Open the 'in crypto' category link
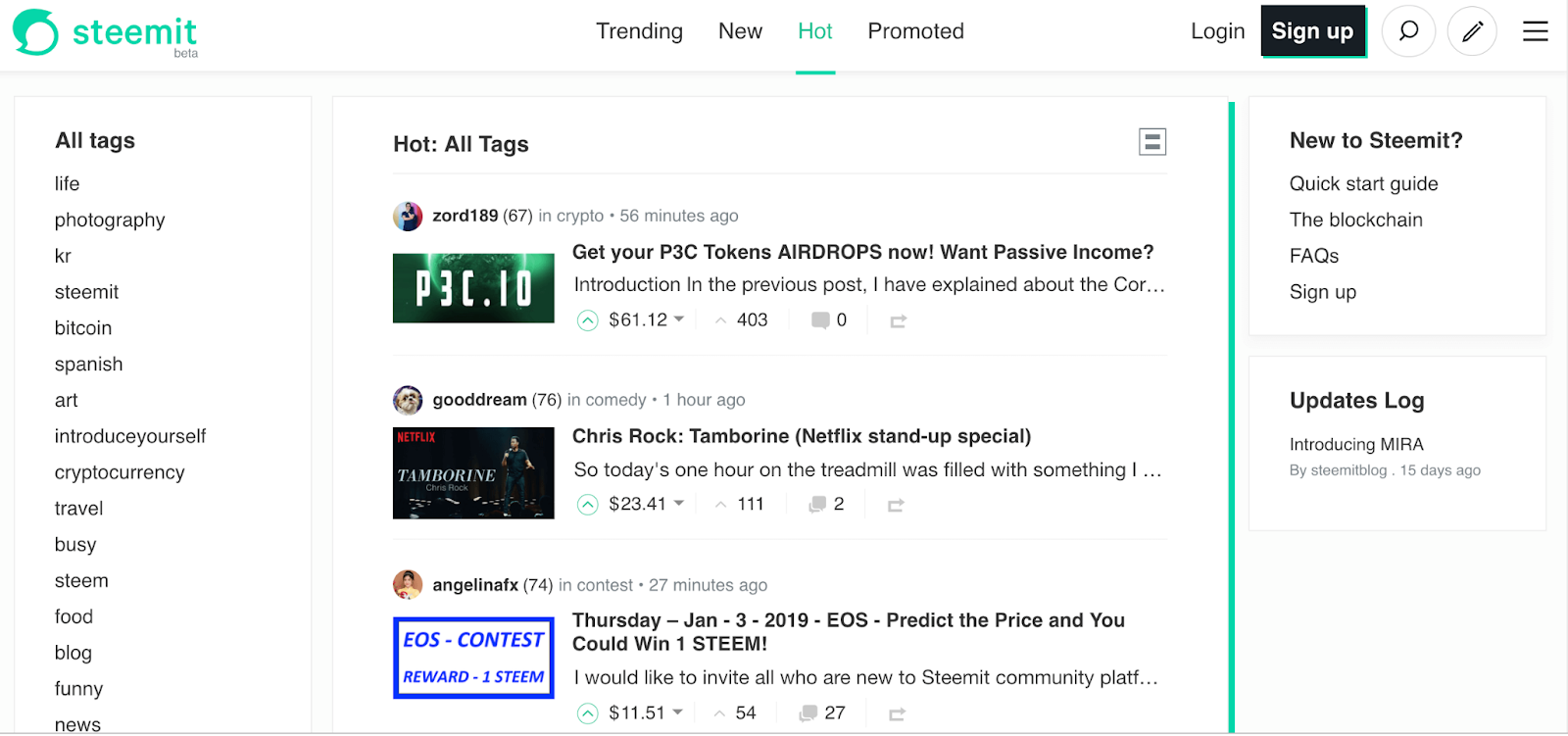1568x736 pixels. (571, 216)
